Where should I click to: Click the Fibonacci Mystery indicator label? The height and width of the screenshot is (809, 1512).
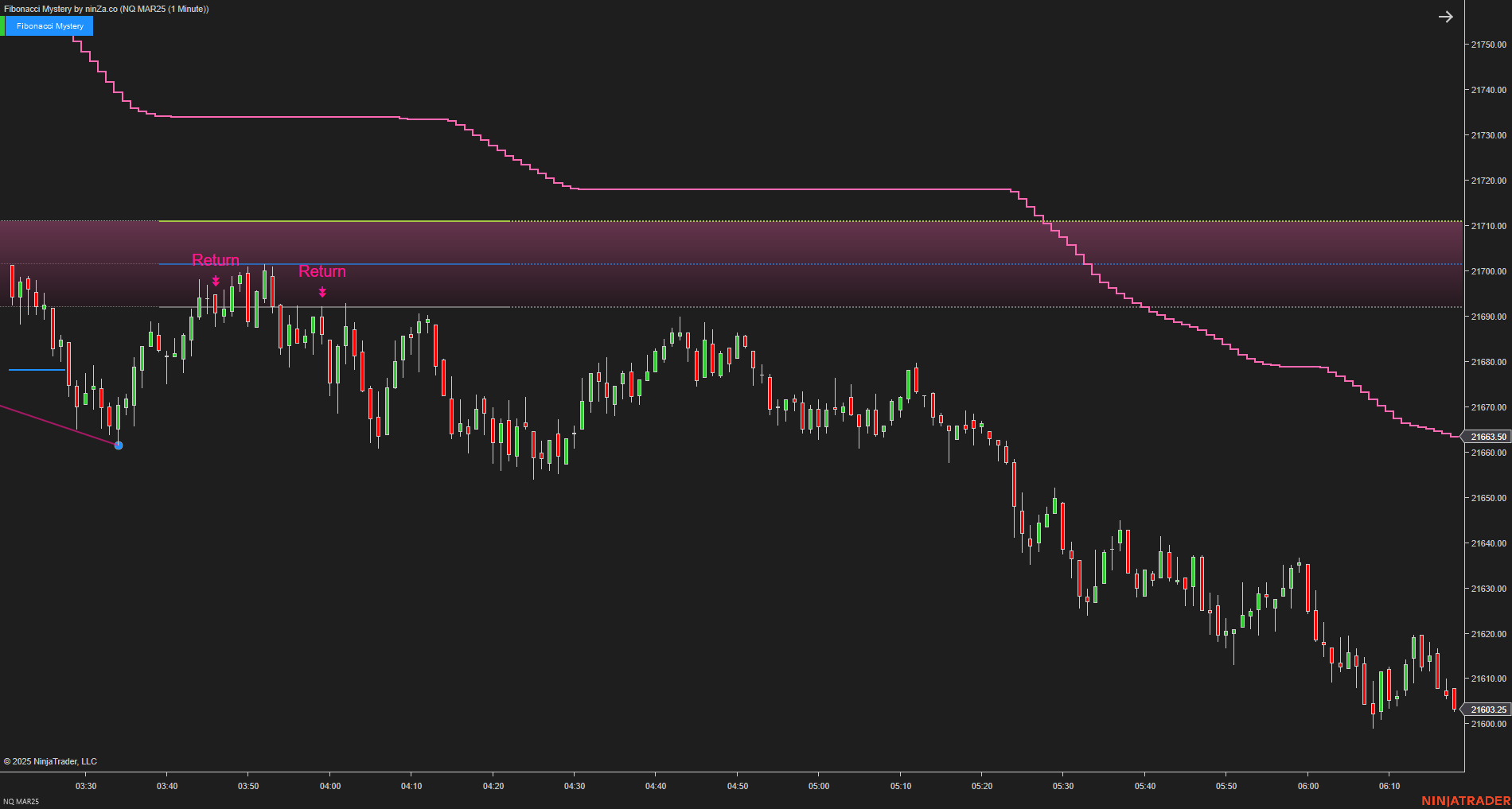49,25
